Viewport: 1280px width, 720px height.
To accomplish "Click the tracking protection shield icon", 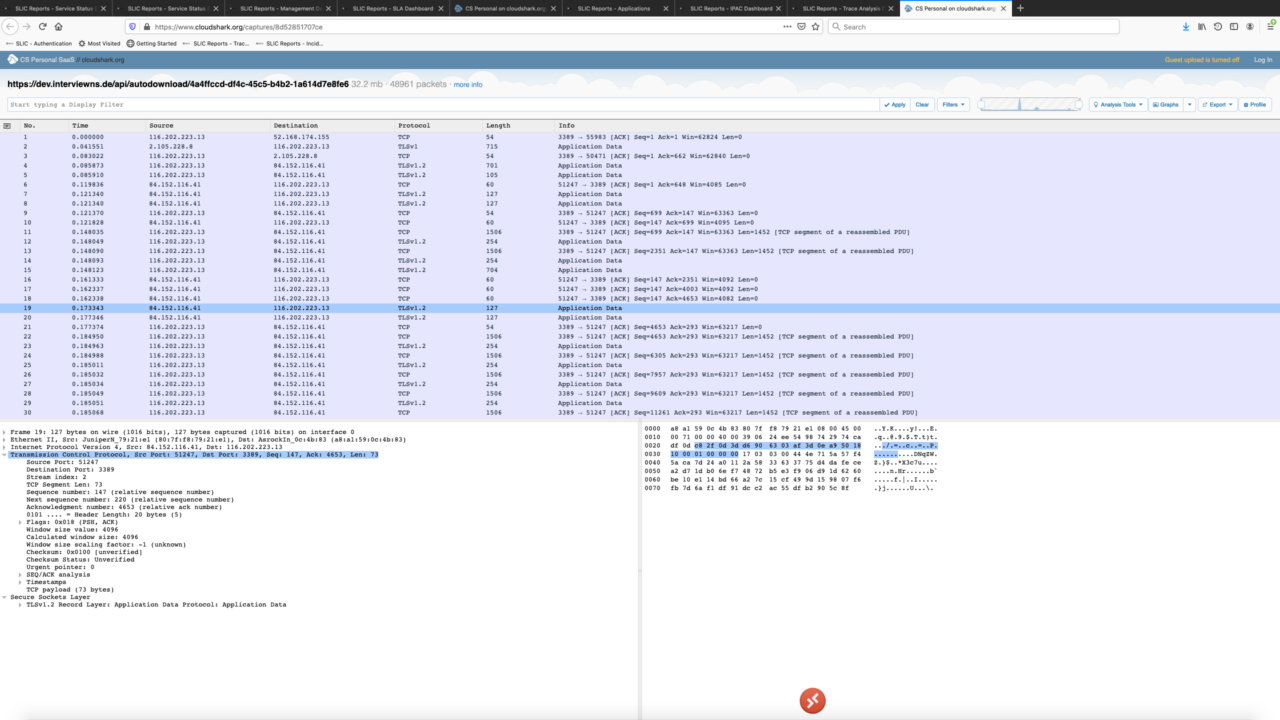I will (x=133, y=26).
